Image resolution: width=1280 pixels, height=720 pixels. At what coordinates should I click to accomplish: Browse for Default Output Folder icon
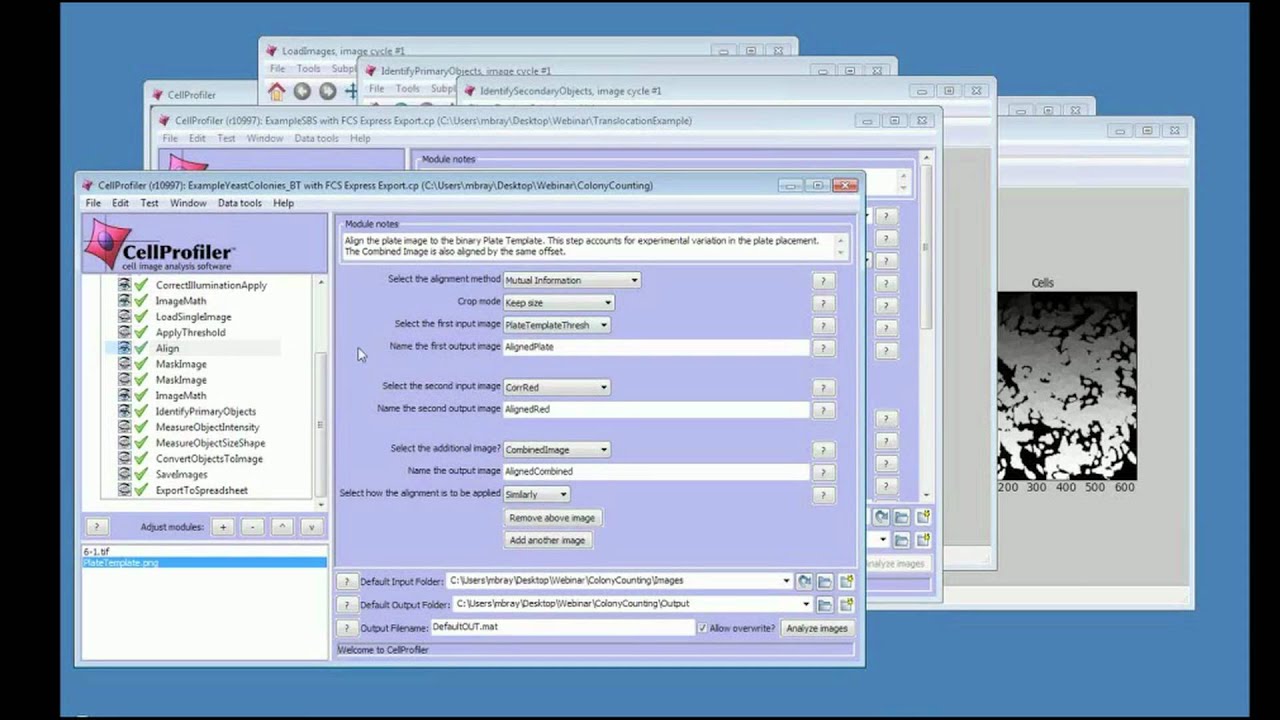pos(825,605)
